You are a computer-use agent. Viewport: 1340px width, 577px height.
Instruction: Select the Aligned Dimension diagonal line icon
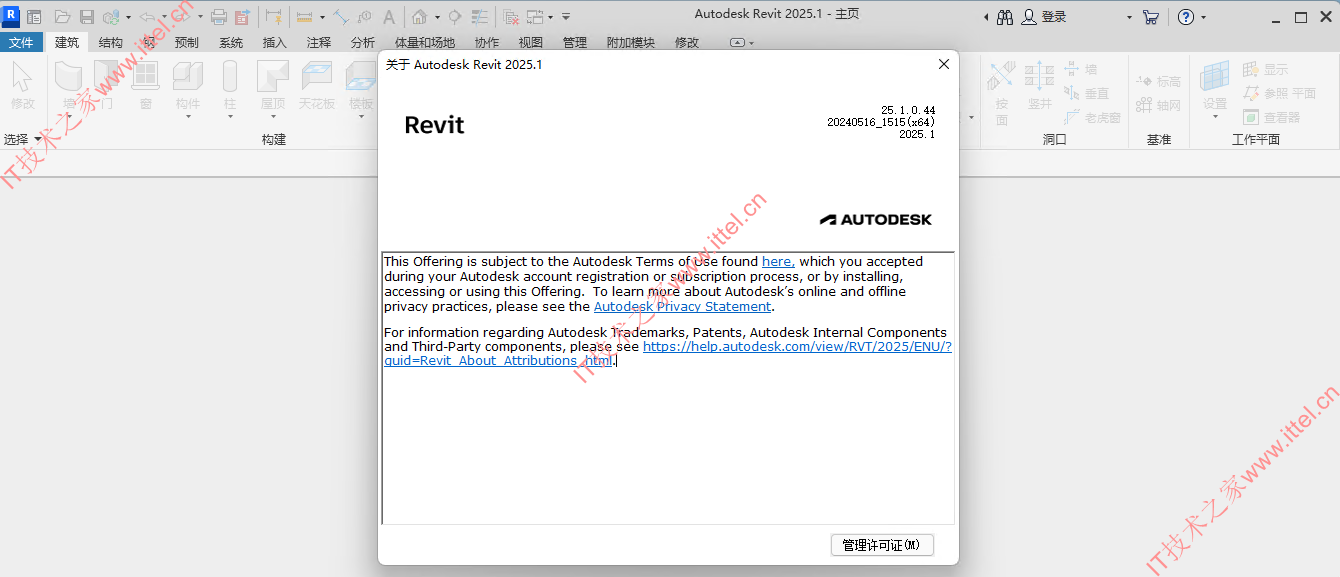341,17
